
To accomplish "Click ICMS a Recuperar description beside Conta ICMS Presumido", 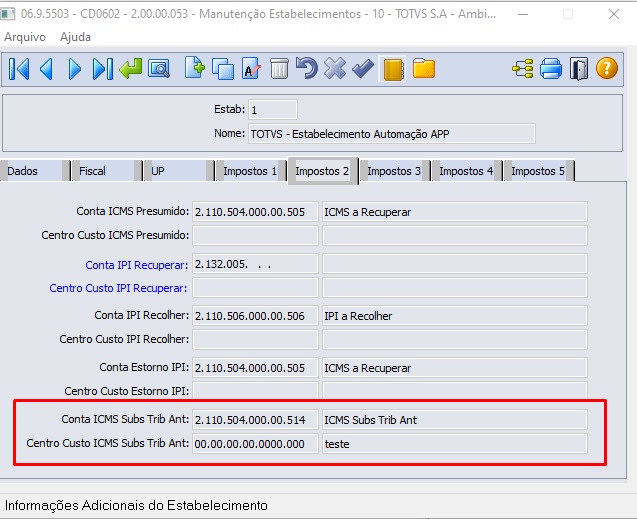I will [x=455, y=212].
